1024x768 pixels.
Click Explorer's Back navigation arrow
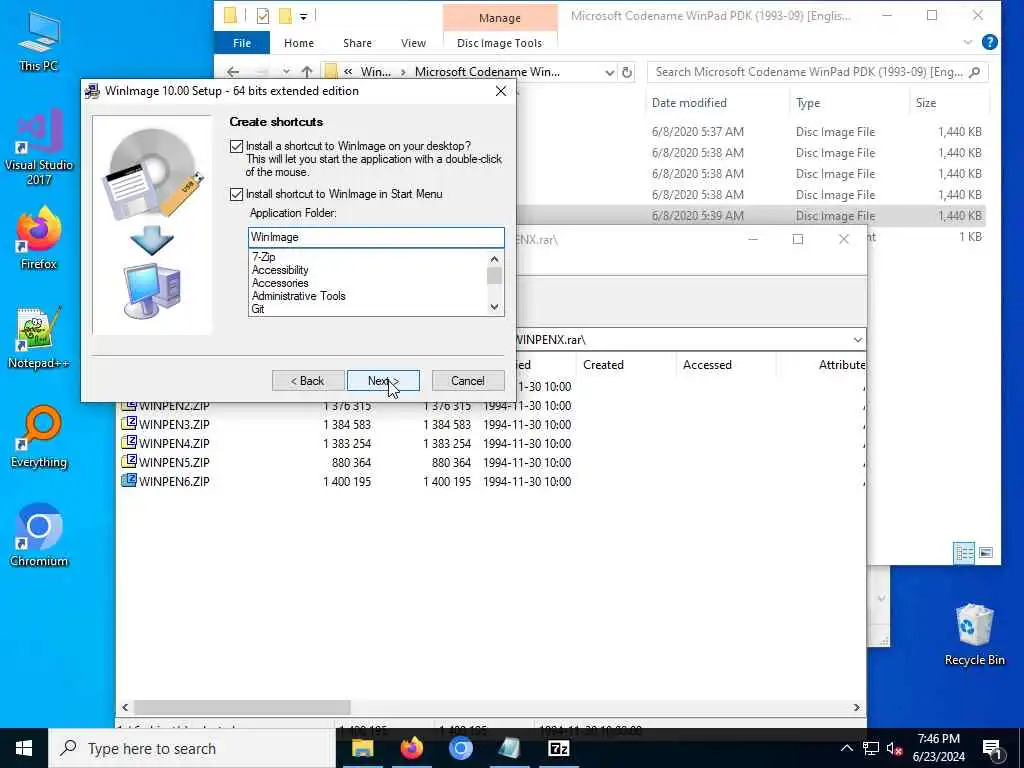pos(233,72)
